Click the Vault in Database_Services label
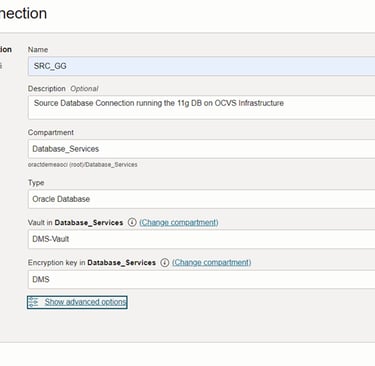Screen dimensions: 375x366 (x=76, y=222)
